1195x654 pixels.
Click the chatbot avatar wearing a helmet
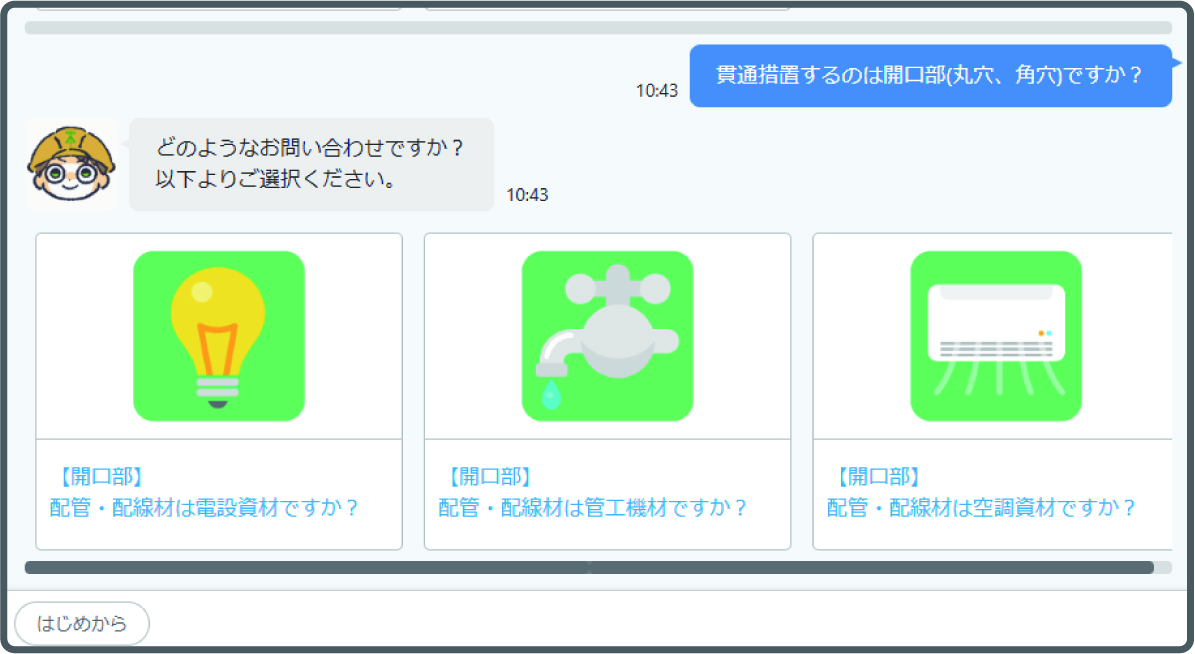(x=72, y=164)
